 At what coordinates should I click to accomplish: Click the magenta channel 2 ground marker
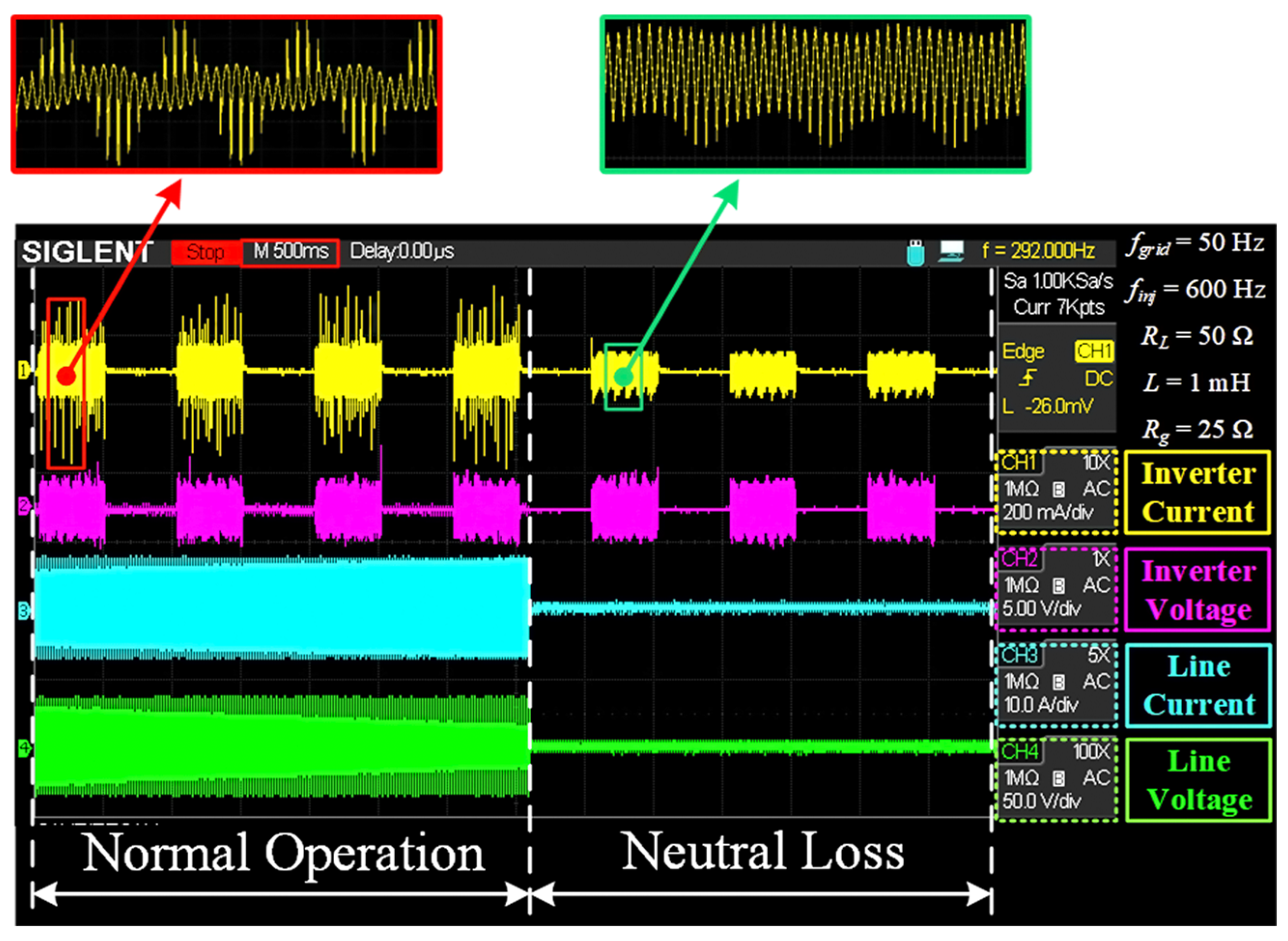point(24,505)
